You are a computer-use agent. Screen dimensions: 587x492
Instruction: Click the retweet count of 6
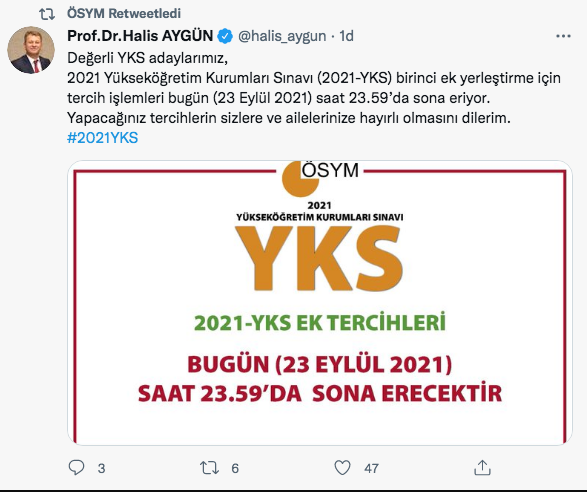coord(235,468)
